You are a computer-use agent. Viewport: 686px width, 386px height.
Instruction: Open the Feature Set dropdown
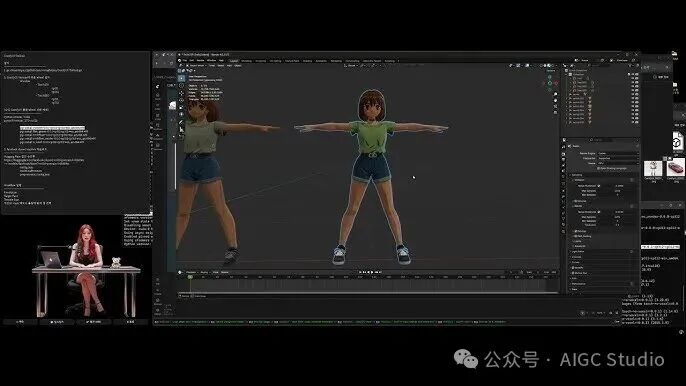click(x=618, y=158)
